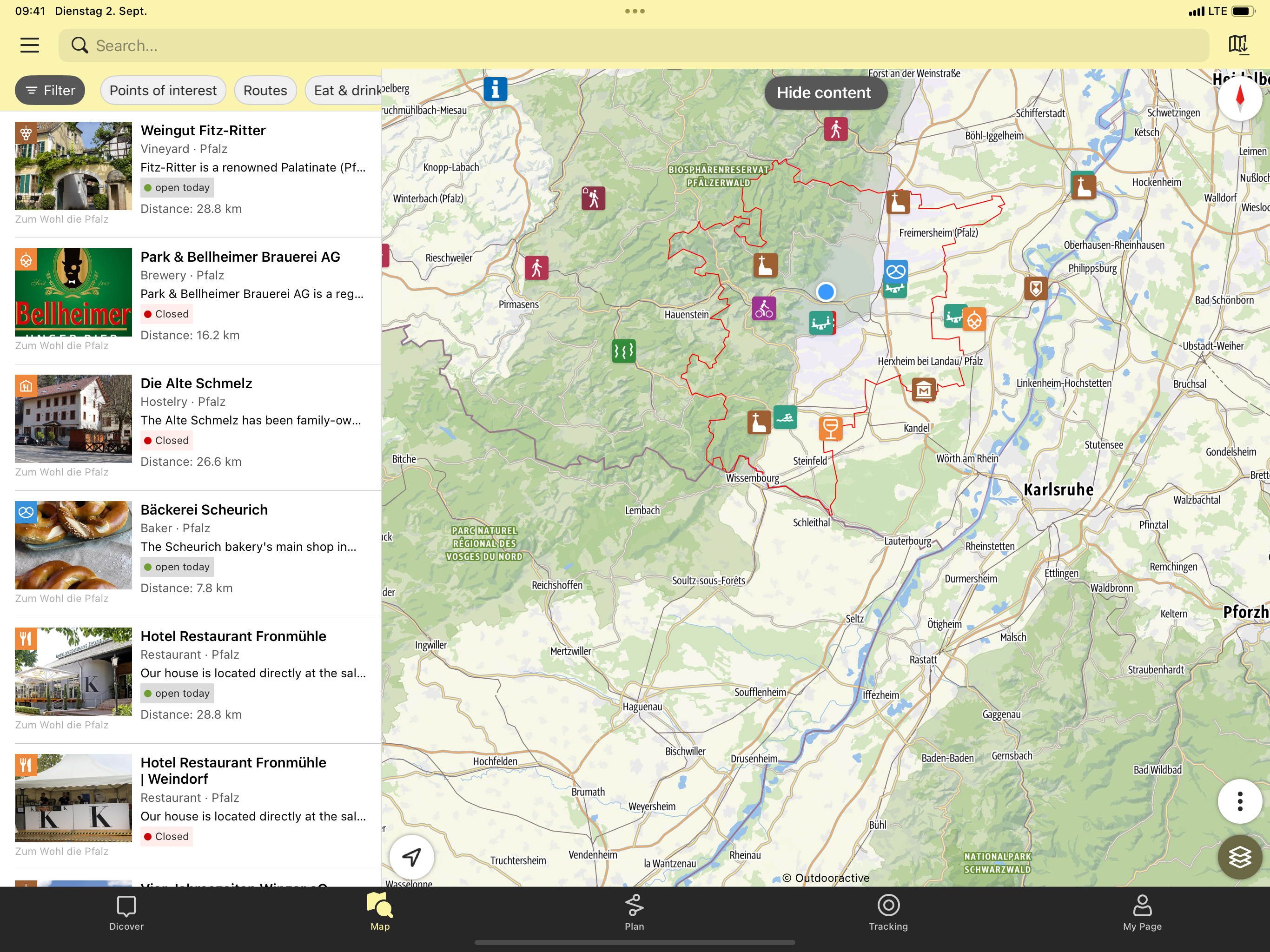
Task: Switch to the Dicover tab
Action: (x=126, y=913)
